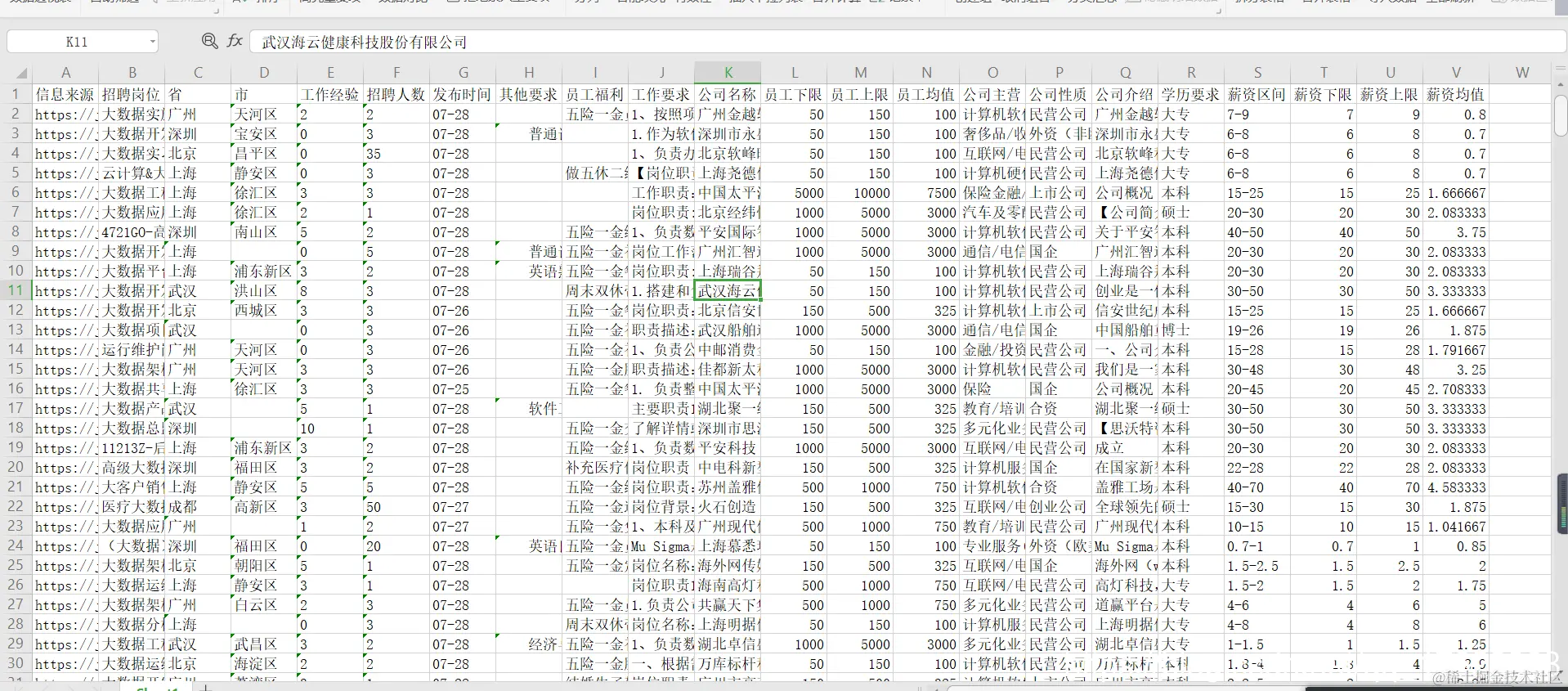Select the salary average cell 1.041667

1456,527
